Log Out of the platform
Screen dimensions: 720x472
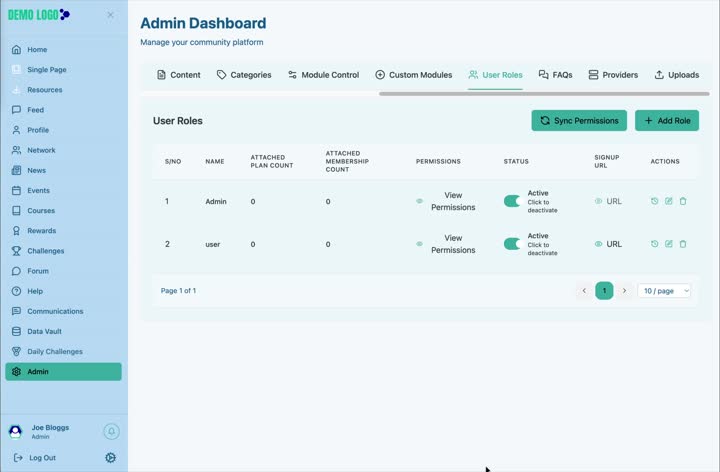(x=35, y=458)
